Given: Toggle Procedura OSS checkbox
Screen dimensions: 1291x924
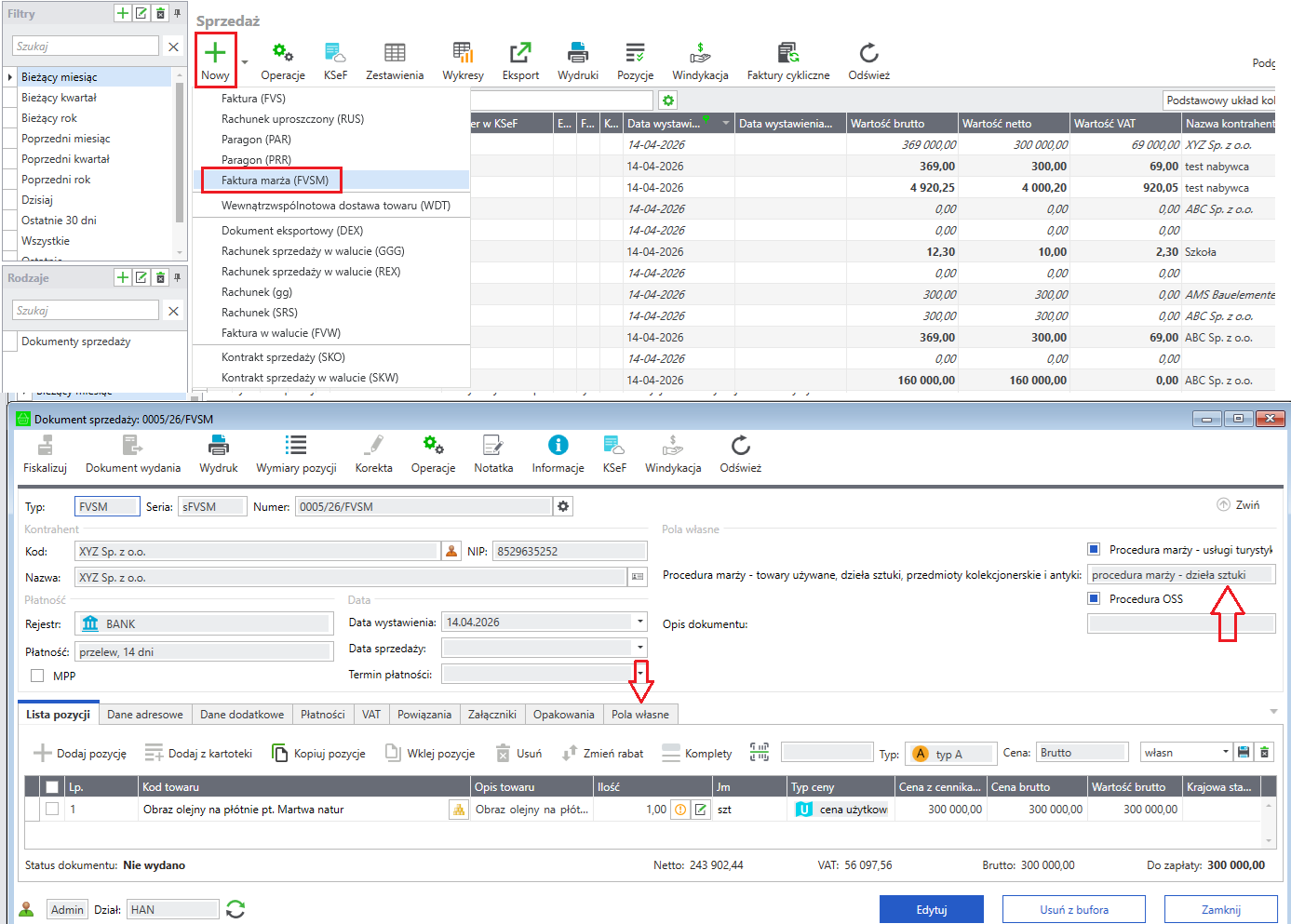Looking at the screenshot, I should [x=1095, y=598].
